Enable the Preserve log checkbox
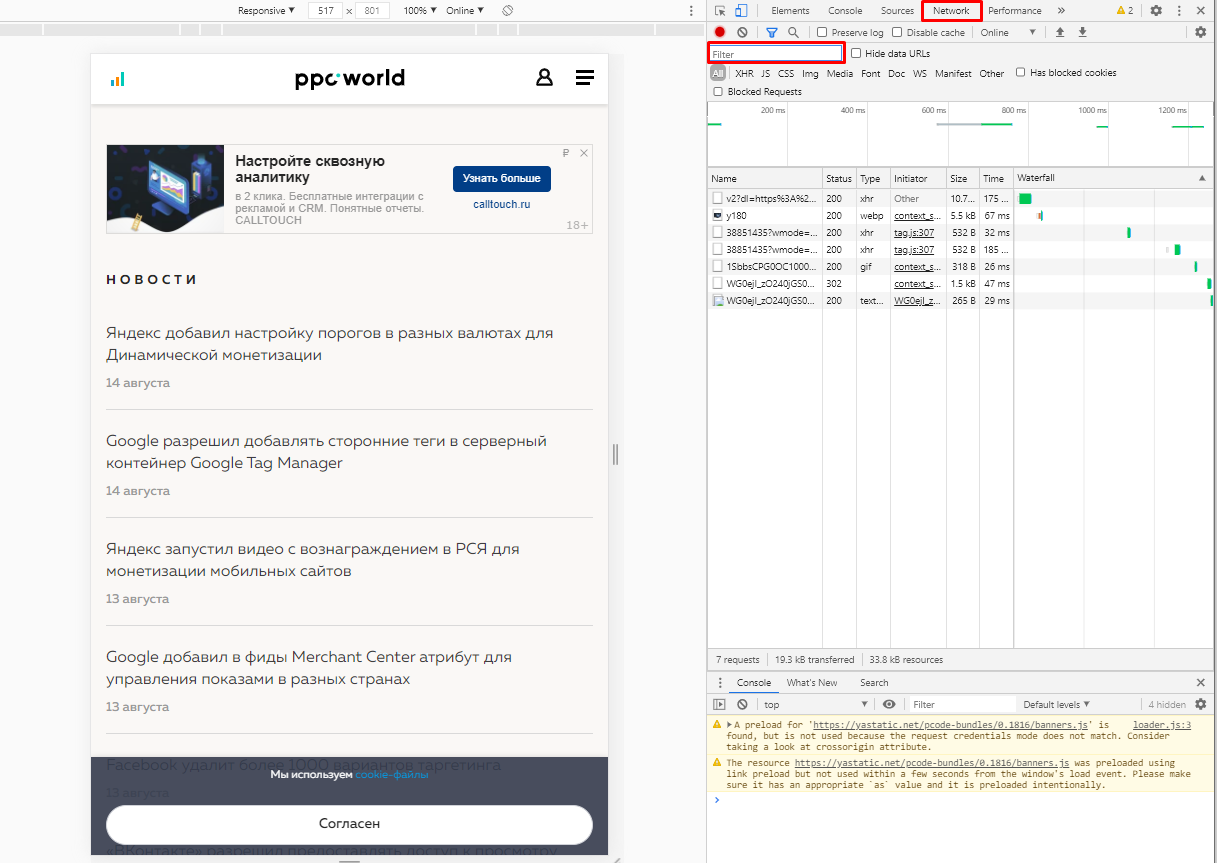The height and width of the screenshot is (863, 1217). coord(822,33)
